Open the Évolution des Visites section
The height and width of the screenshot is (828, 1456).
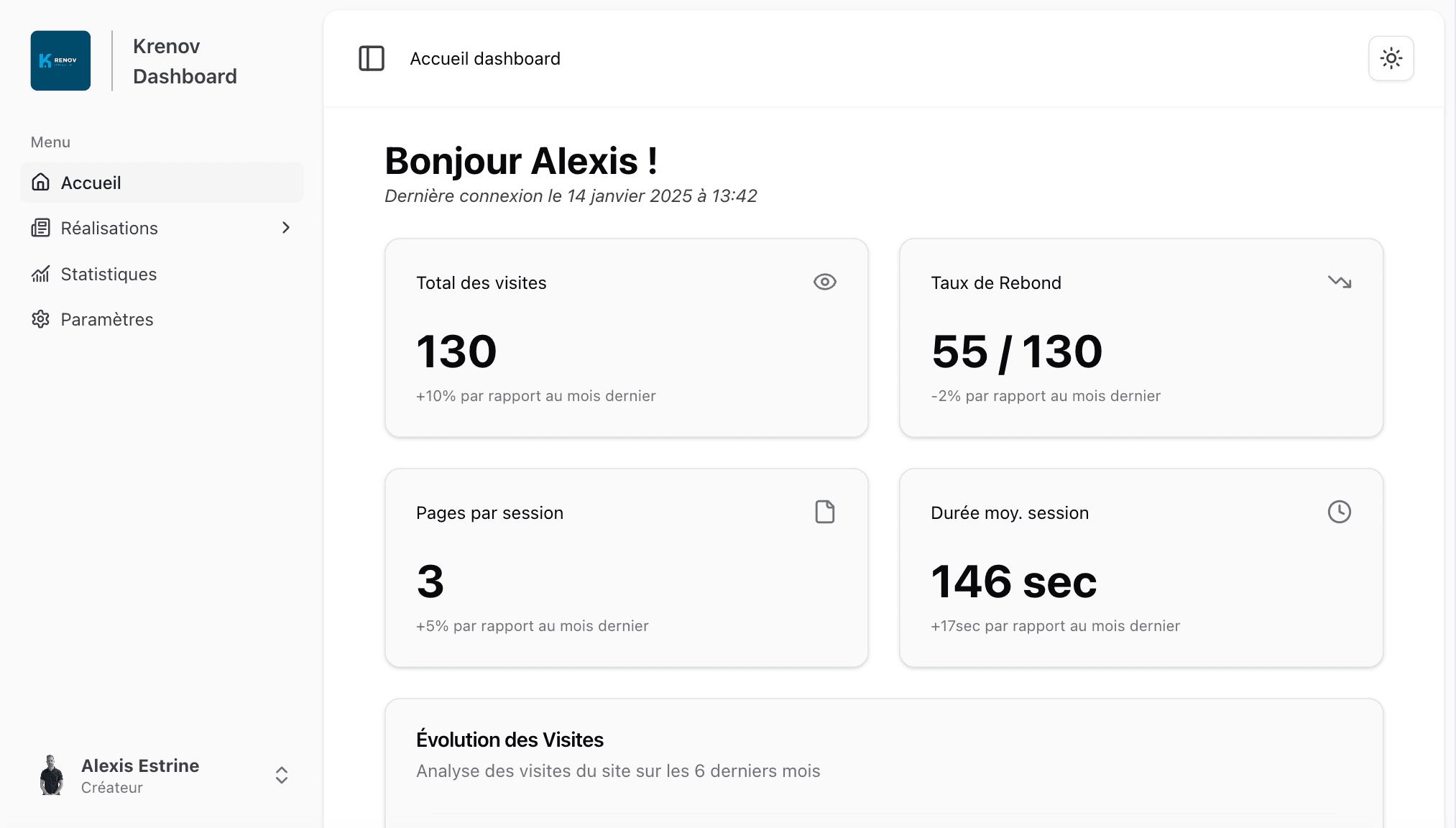click(x=510, y=740)
